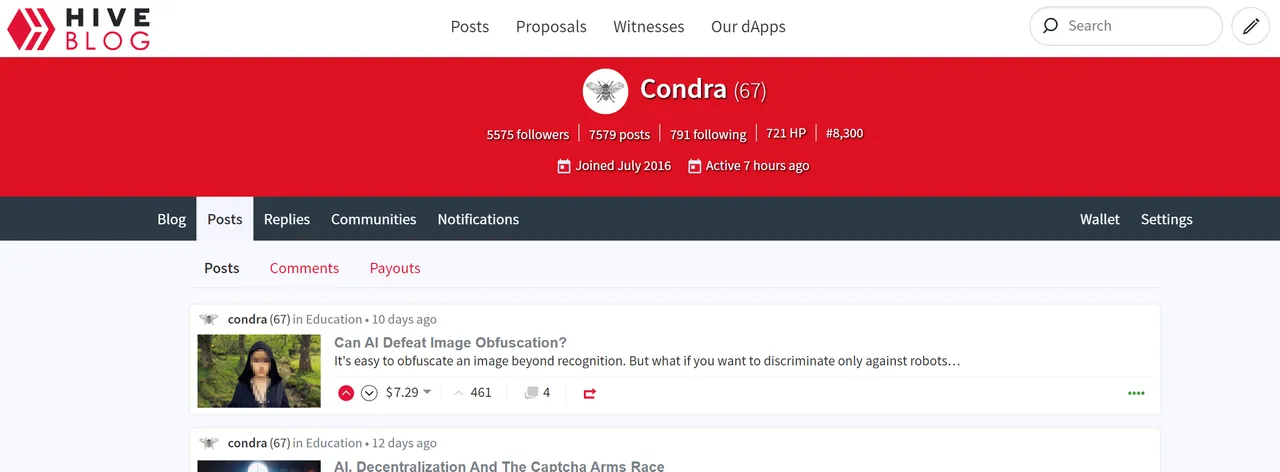This screenshot has height=472, width=1280.
Task: Open the Settings tab
Action: pyautogui.click(x=1167, y=219)
